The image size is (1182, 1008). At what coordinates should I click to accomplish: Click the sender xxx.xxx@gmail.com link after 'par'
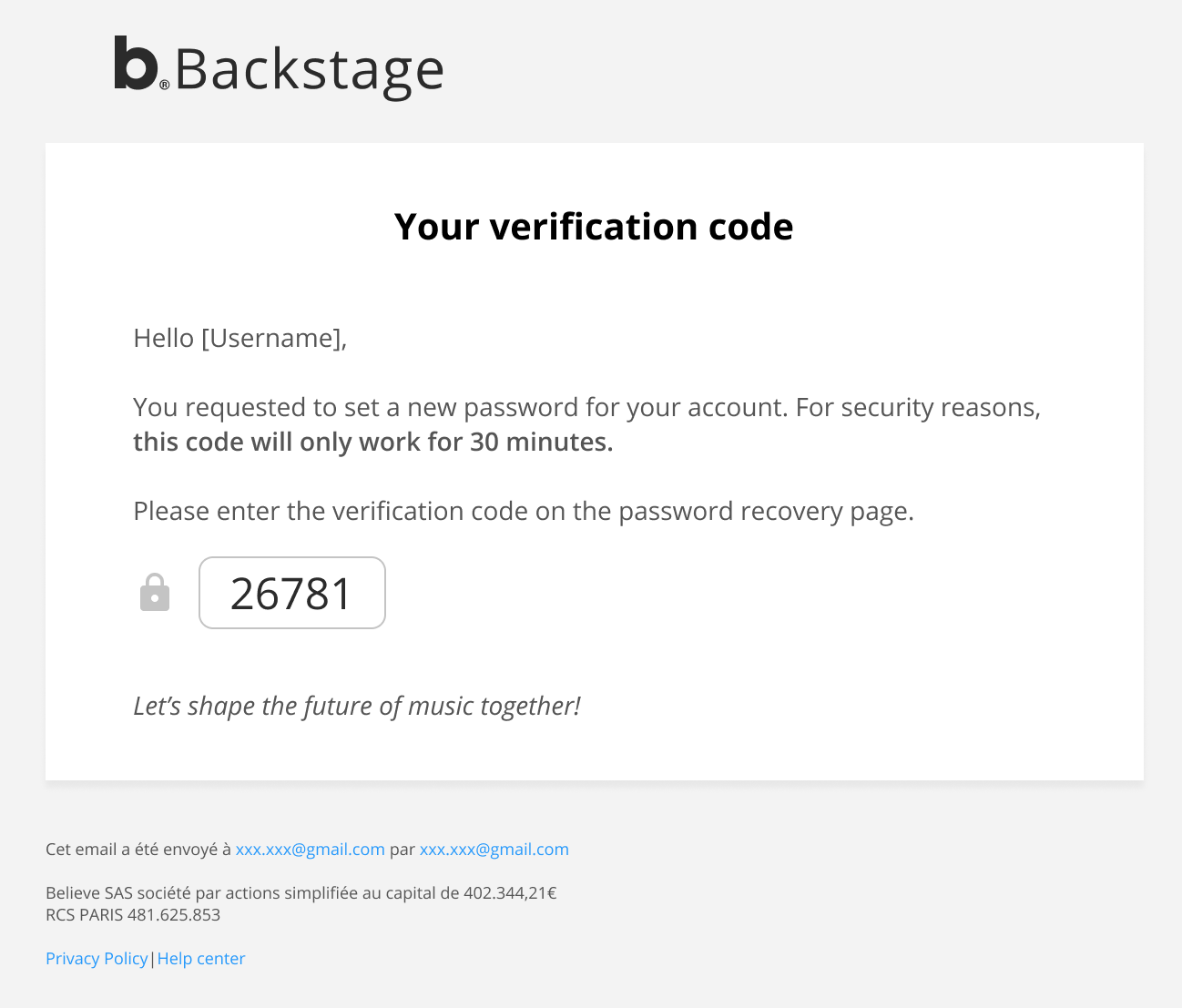pyautogui.click(x=494, y=849)
